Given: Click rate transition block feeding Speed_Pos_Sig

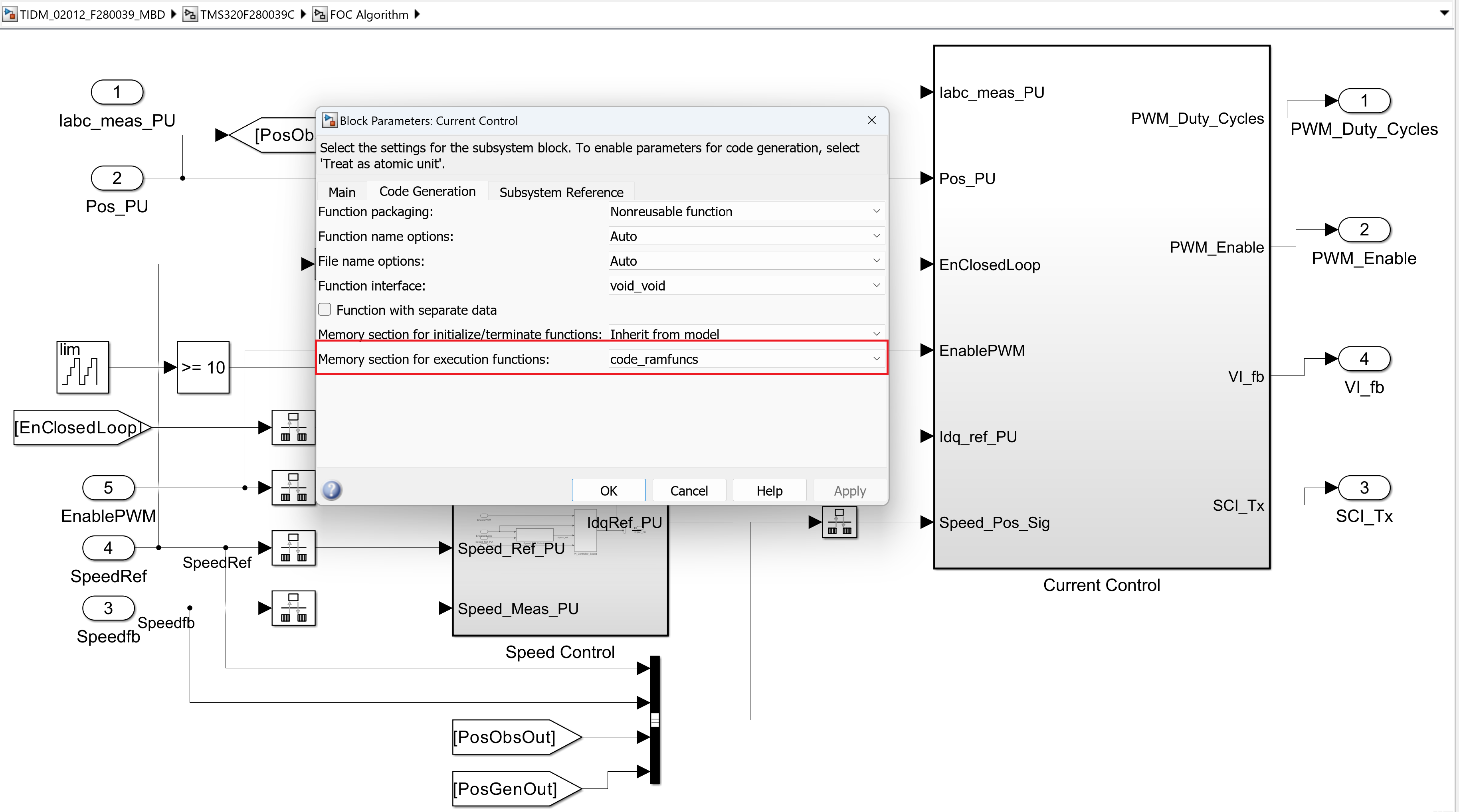Looking at the screenshot, I should [839, 522].
